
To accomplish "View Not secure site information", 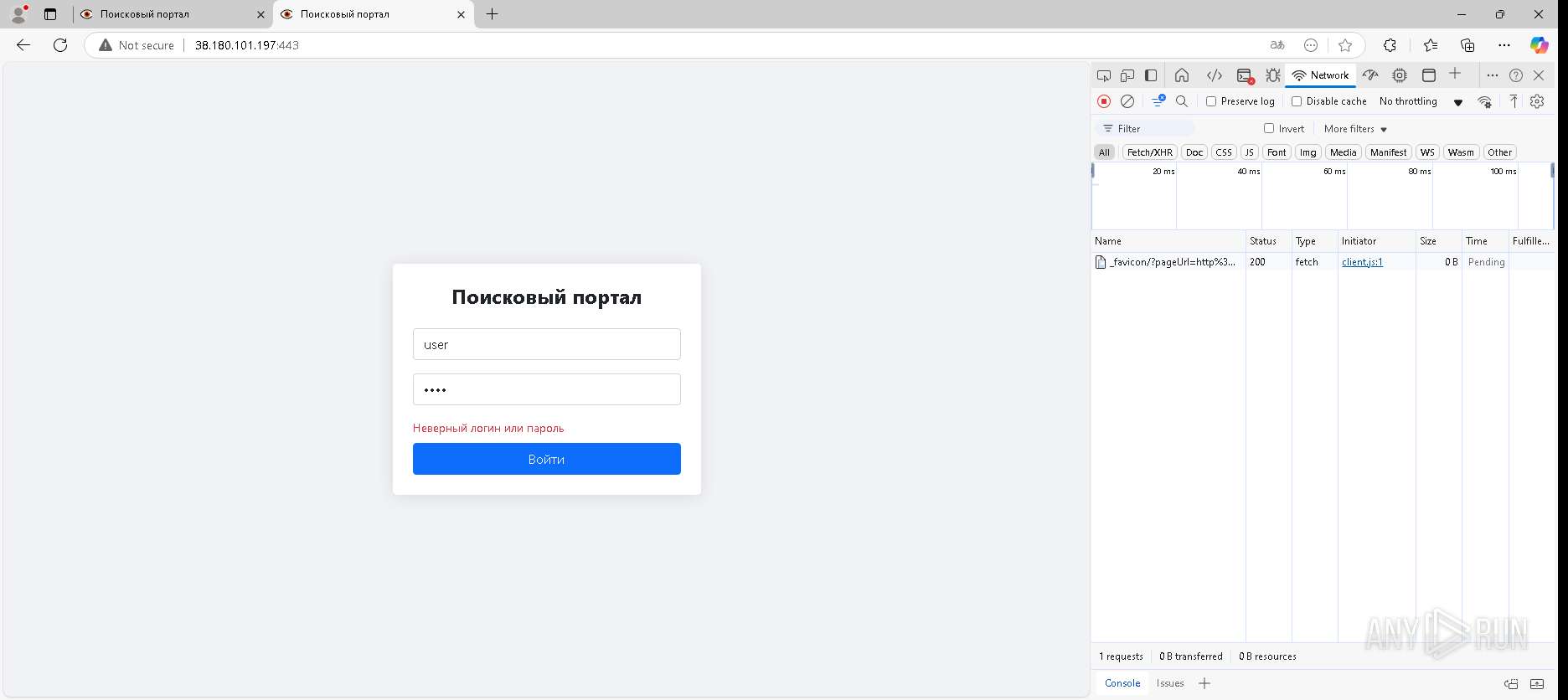I will (137, 45).
